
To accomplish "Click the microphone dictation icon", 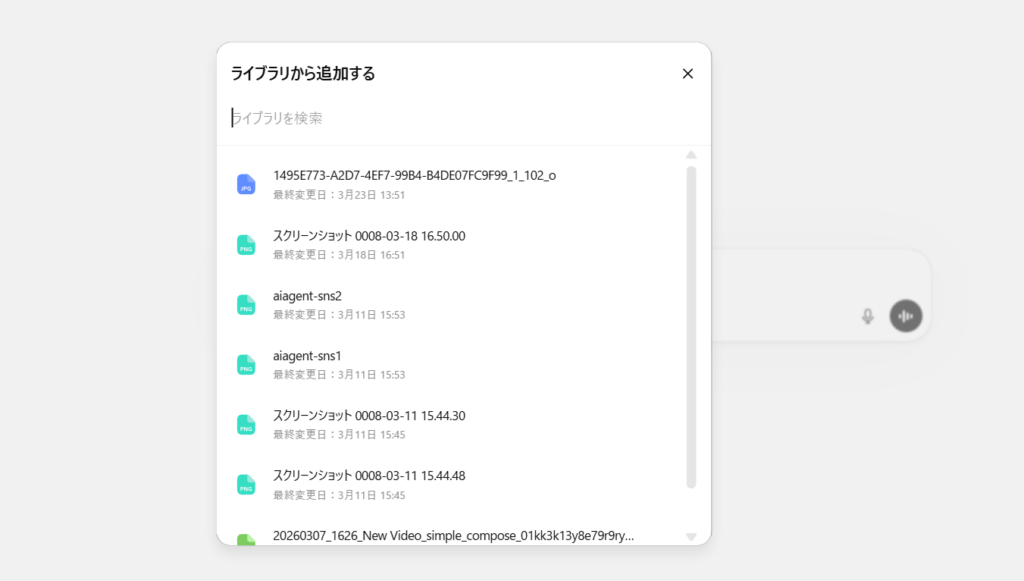I will coord(868,316).
